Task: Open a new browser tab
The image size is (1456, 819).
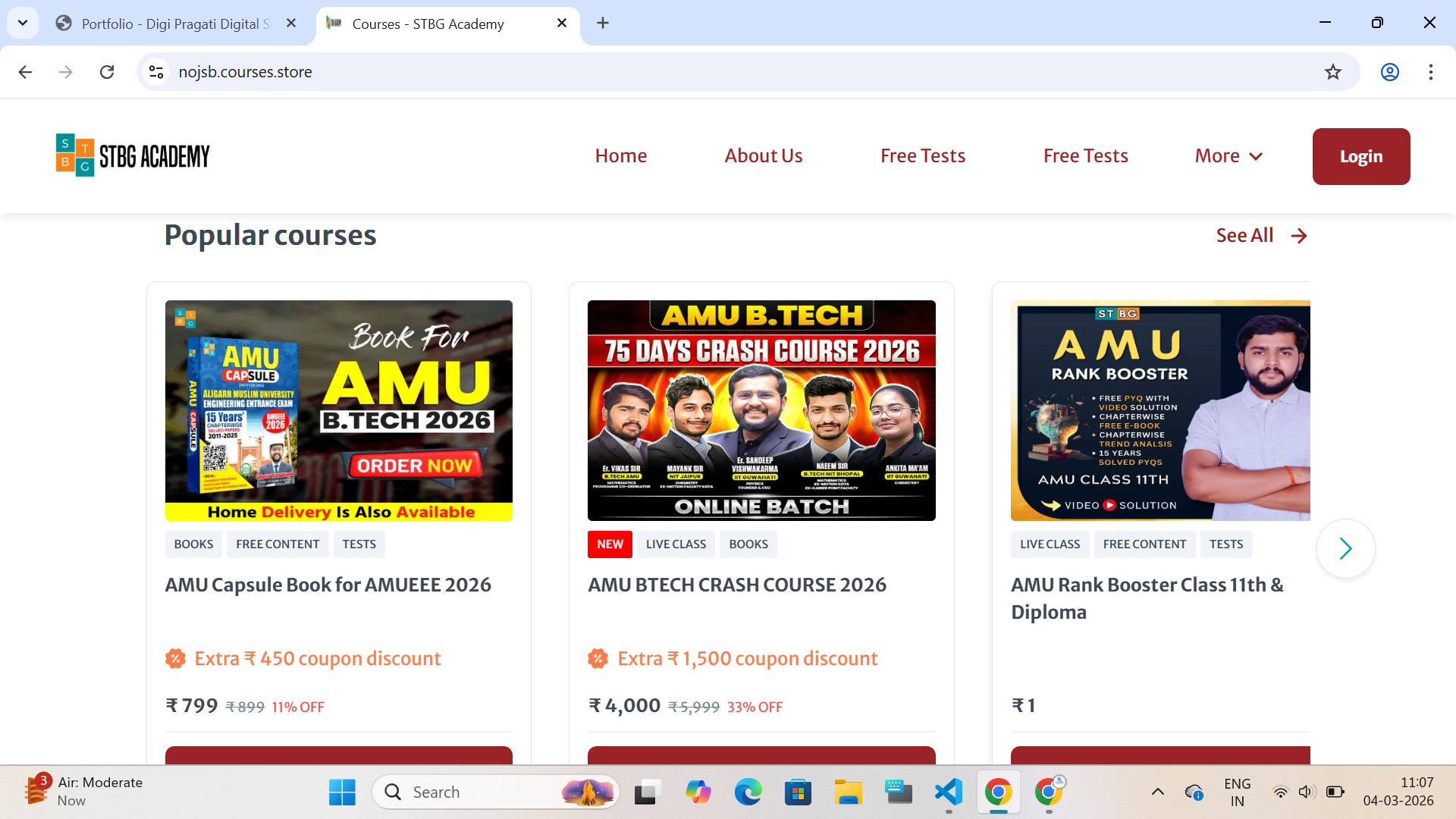Action: 603,23
